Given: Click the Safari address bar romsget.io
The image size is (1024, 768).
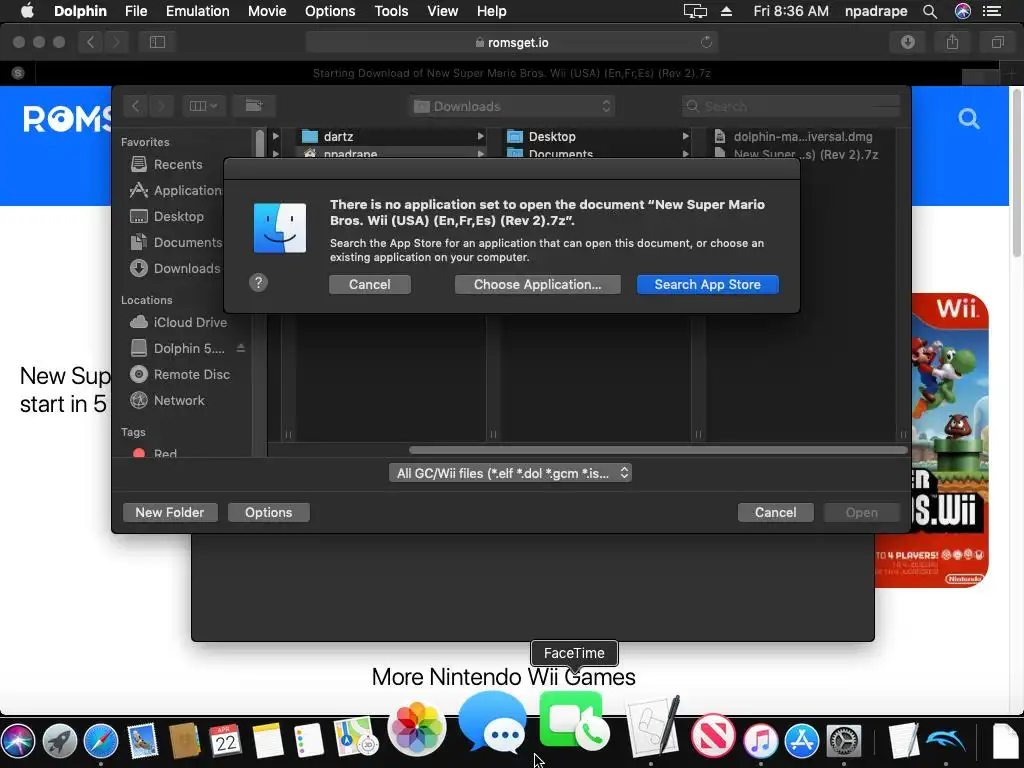Looking at the screenshot, I should coord(512,42).
